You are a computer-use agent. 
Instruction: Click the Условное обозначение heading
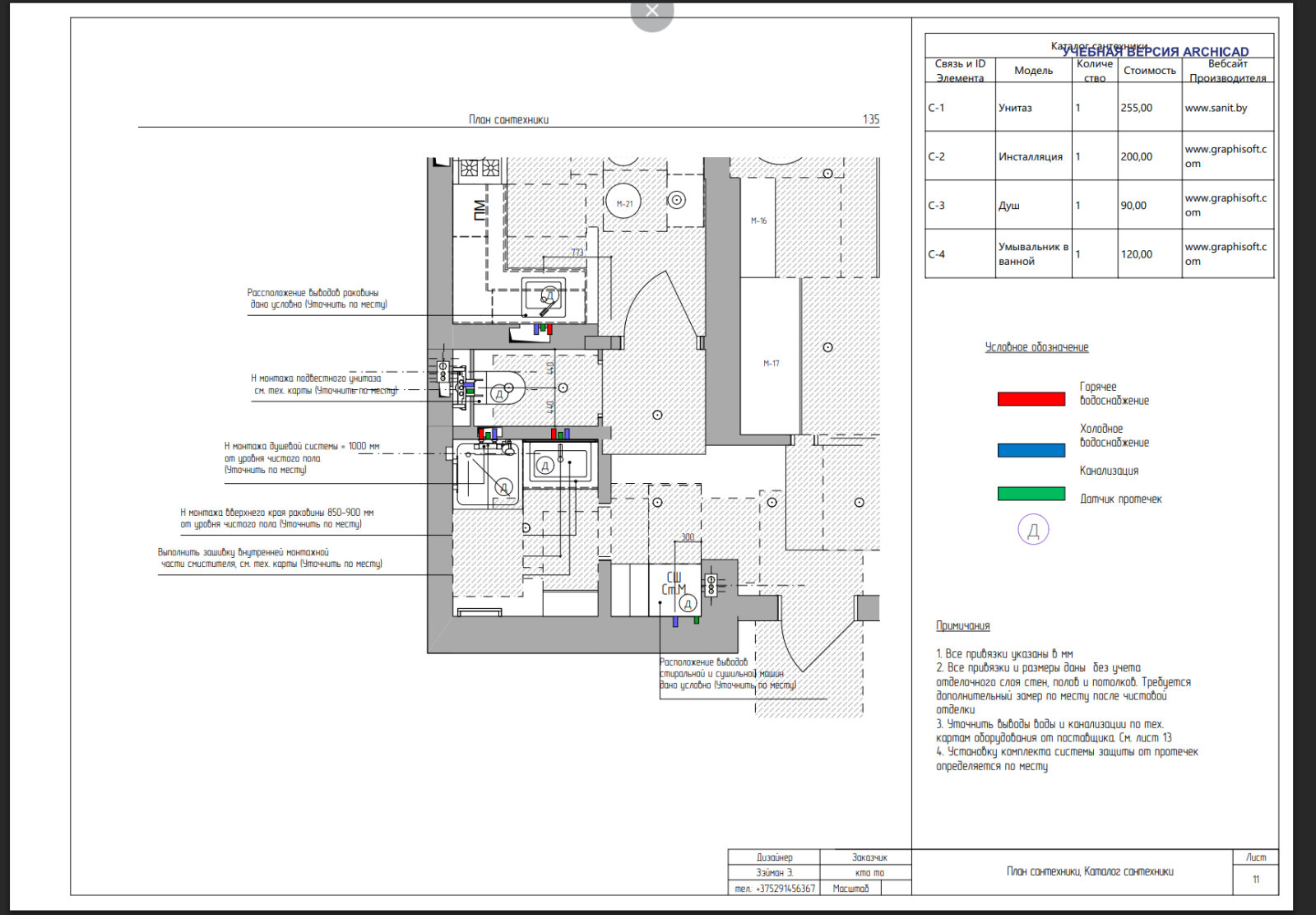click(1036, 347)
